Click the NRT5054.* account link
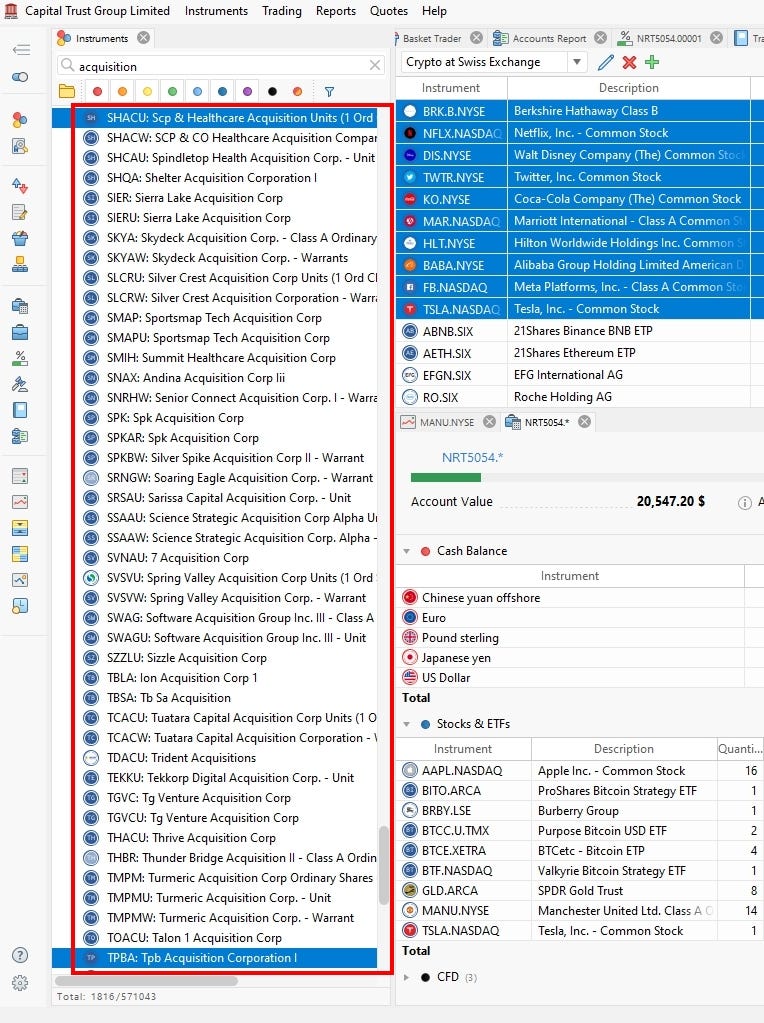This screenshot has width=764, height=1023. [x=472, y=457]
